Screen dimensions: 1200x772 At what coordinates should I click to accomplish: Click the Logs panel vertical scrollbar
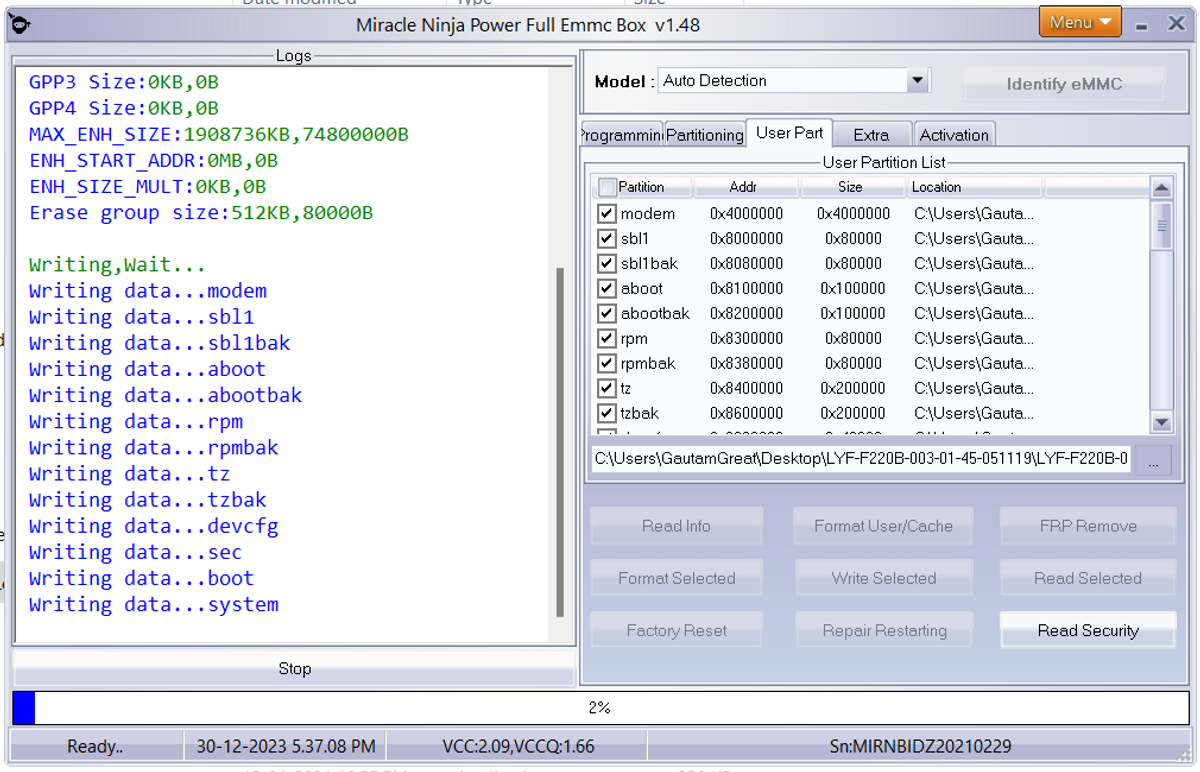tap(560, 441)
